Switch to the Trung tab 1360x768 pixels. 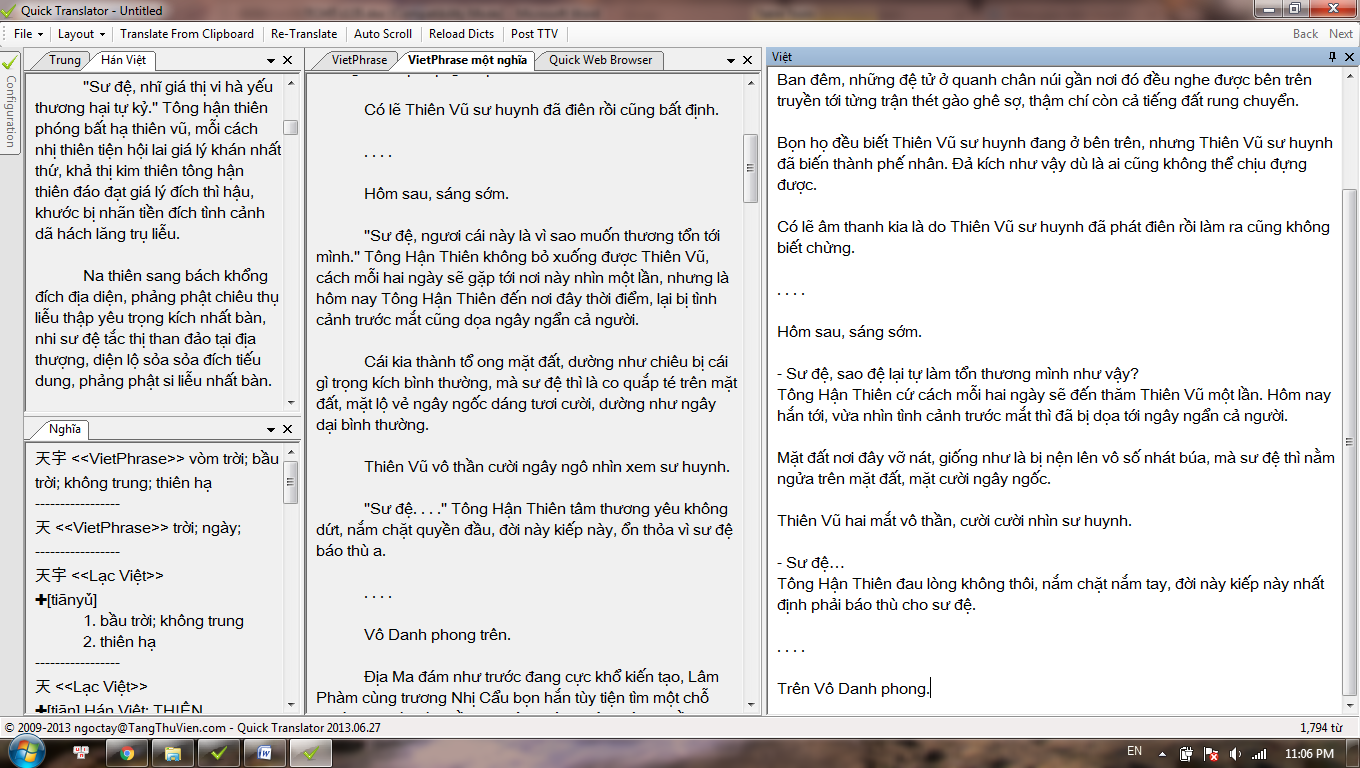(65, 60)
